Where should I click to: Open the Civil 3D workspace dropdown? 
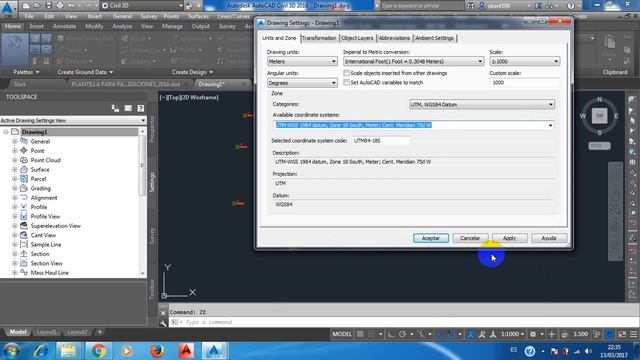coord(141,5)
